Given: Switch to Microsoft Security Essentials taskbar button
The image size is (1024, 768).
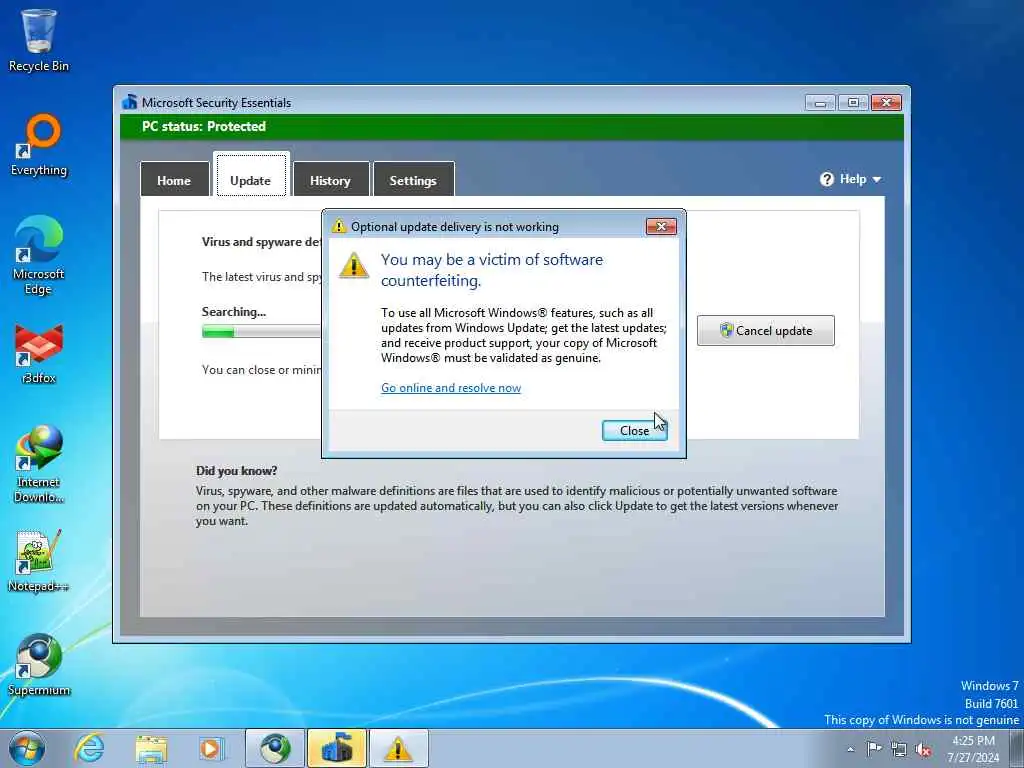Looking at the screenshot, I should (x=336, y=748).
